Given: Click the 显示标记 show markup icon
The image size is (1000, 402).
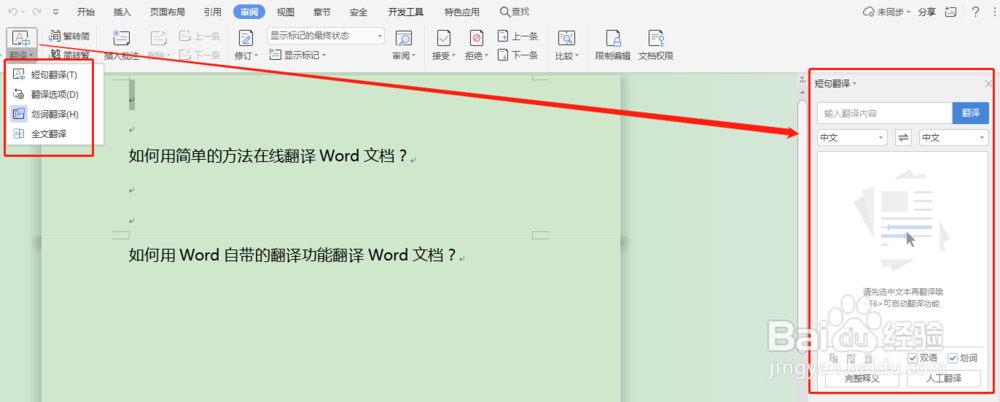Looking at the screenshot, I should point(275,55).
